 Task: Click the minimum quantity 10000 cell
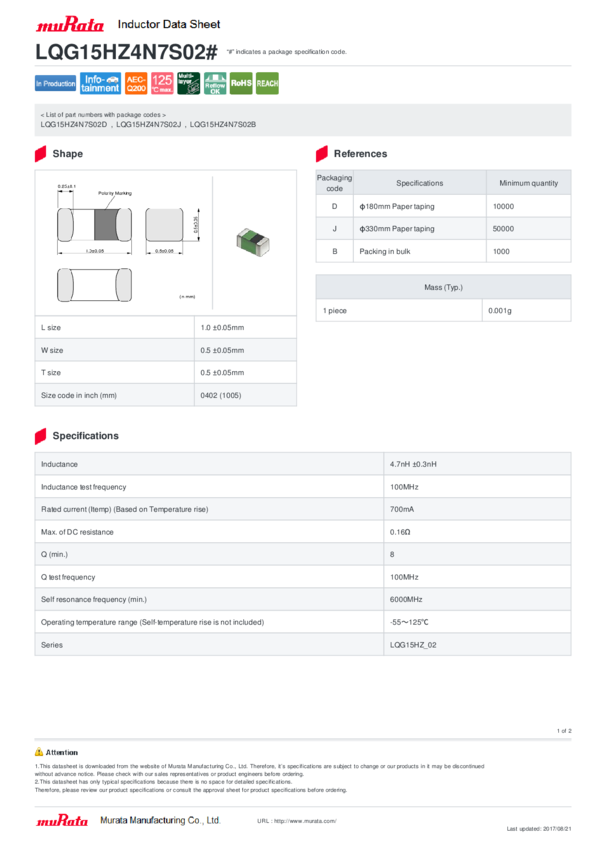pyautogui.click(x=529, y=207)
